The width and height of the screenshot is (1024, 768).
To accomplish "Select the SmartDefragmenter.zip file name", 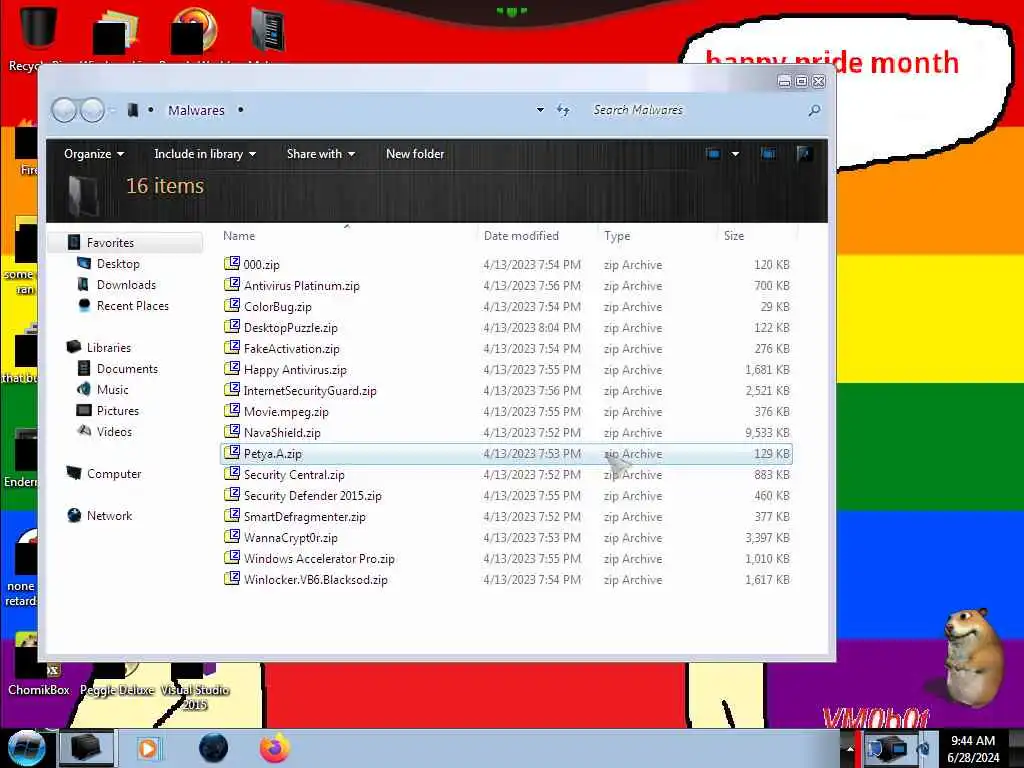I will (x=304, y=517).
